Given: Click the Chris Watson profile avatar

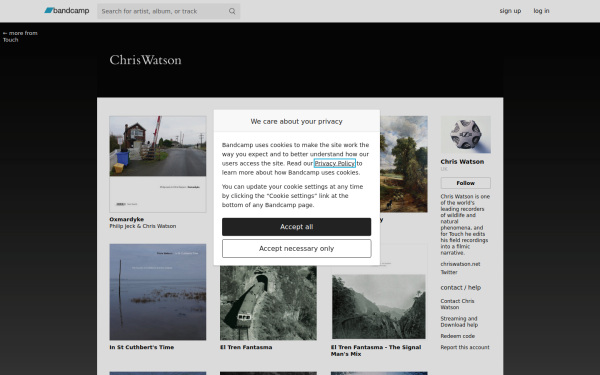Looking at the screenshot, I should tap(465, 135).
